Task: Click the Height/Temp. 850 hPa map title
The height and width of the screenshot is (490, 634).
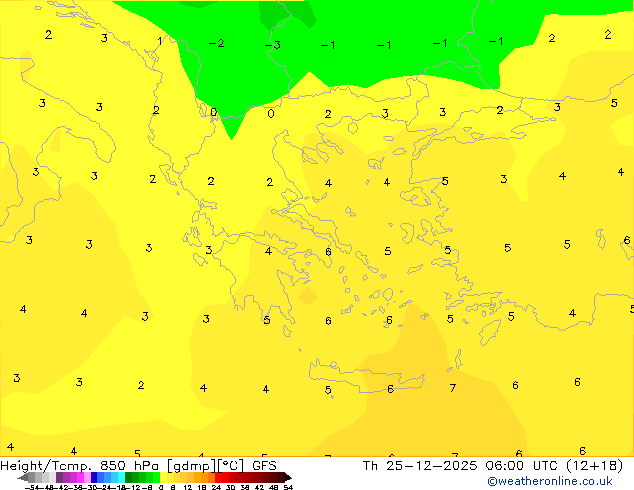Action: pyautogui.click(x=80, y=466)
